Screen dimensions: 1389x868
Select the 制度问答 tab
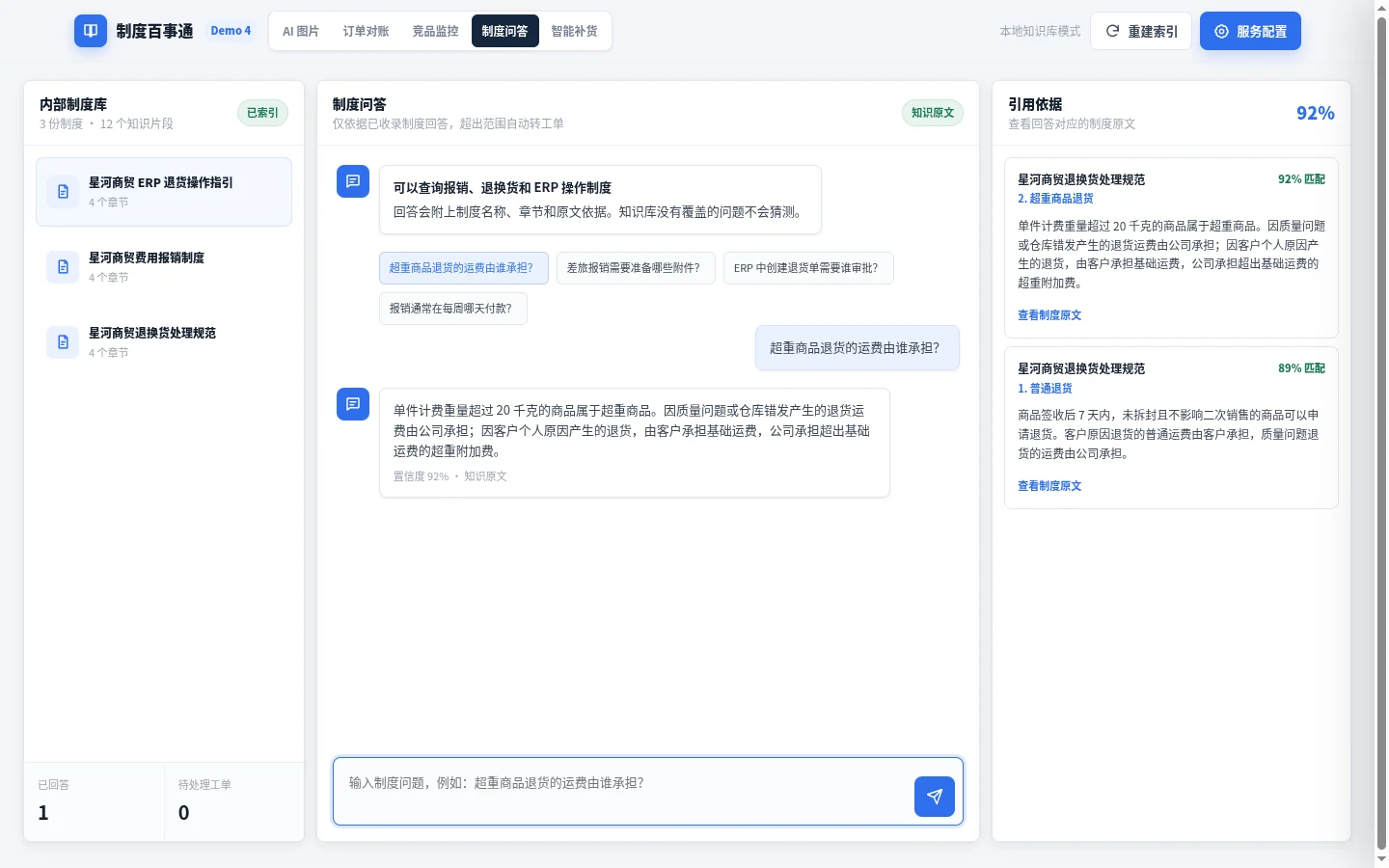point(504,31)
